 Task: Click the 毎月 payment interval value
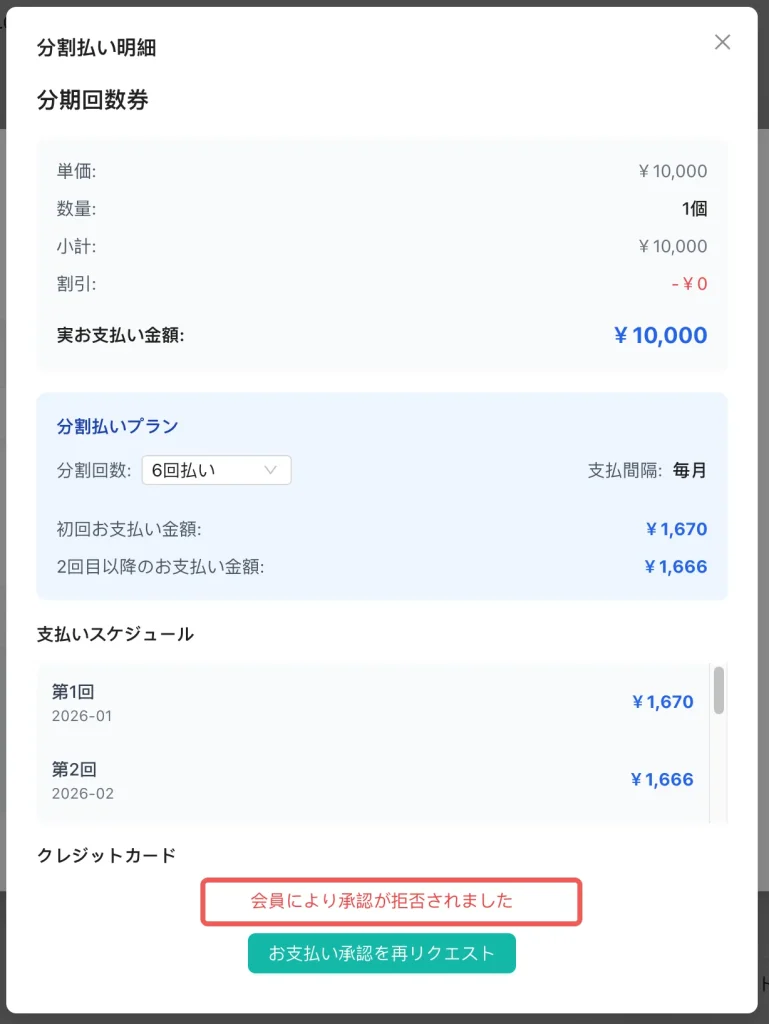click(690, 470)
